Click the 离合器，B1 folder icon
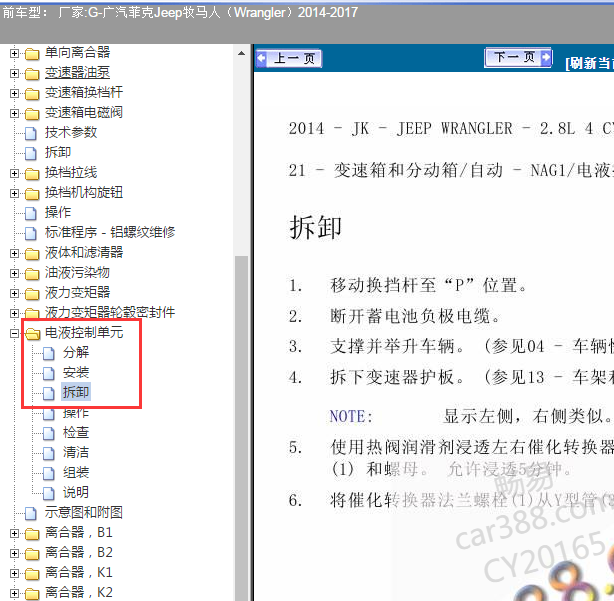The height and width of the screenshot is (601, 614). pyautogui.click(x=32, y=534)
